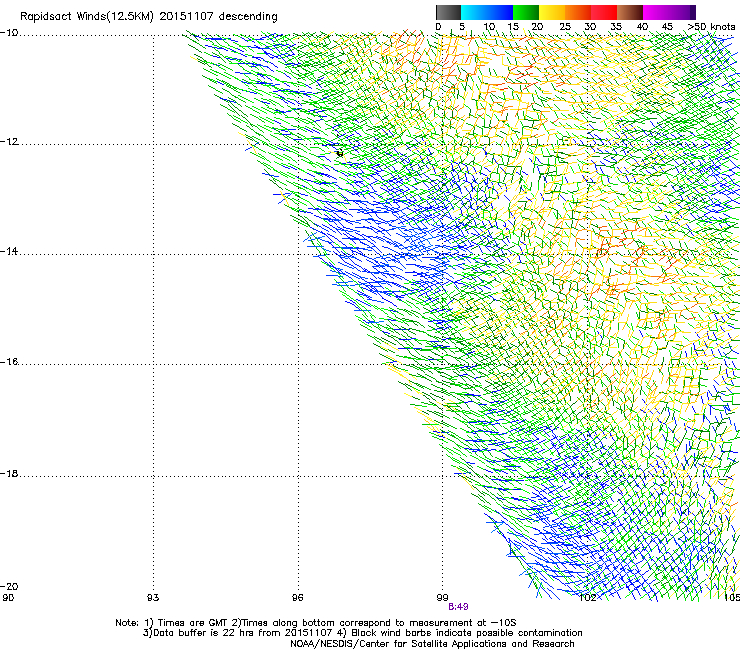Click the 90 longitude axis label
The width and height of the screenshot is (740, 650).
(8, 598)
